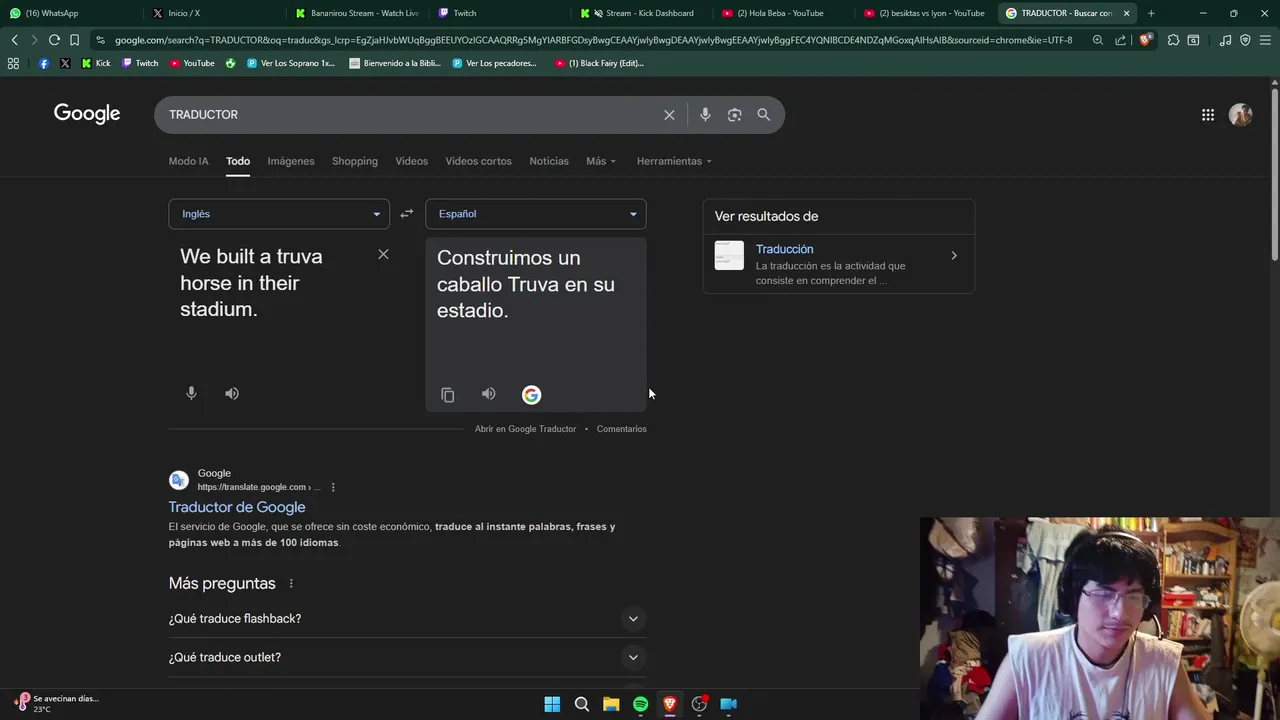Screen dimensions: 1280x720
Task: Open the Facebook bookmark icon
Action: (43, 63)
